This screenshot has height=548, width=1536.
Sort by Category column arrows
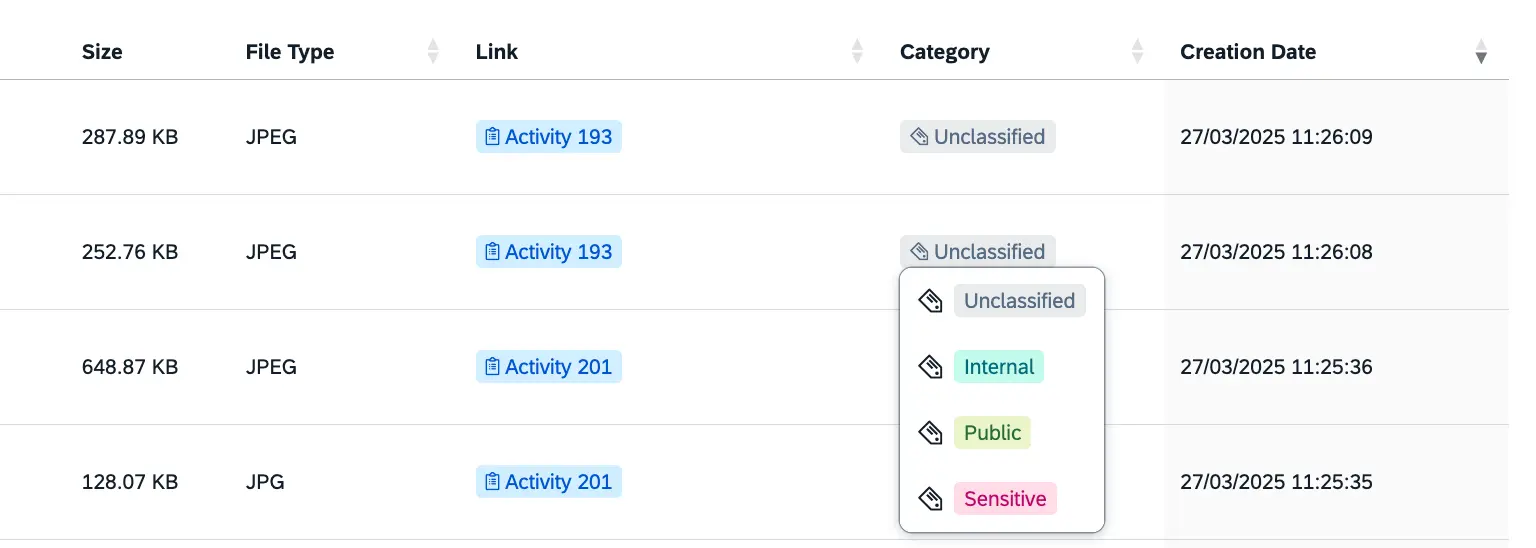tap(1137, 51)
